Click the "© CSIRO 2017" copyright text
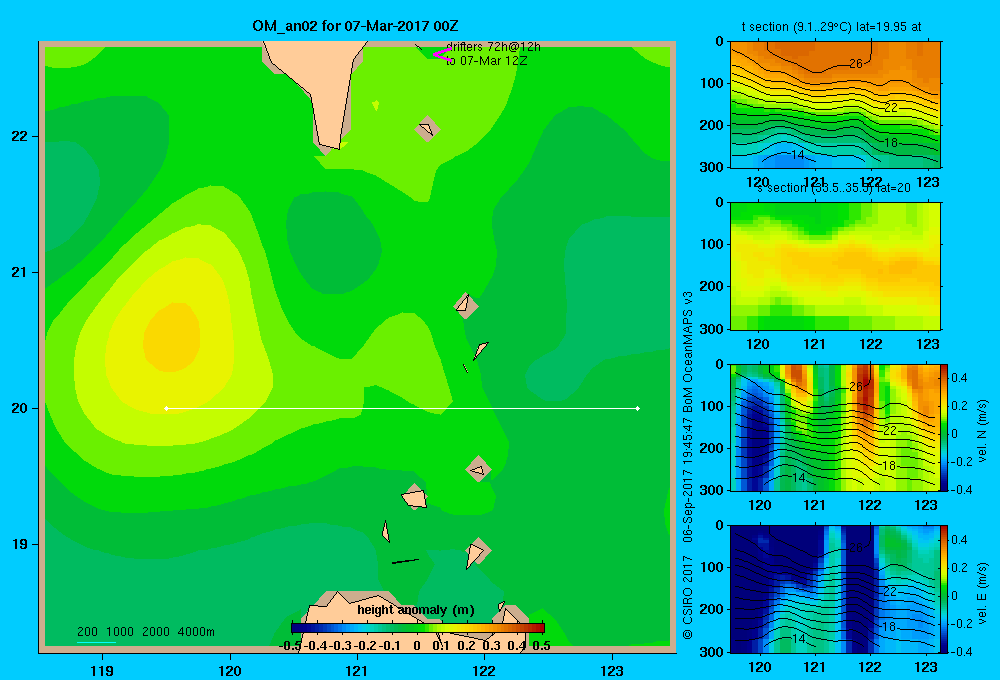The height and width of the screenshot is (680, 1000). tap(688, 598)
